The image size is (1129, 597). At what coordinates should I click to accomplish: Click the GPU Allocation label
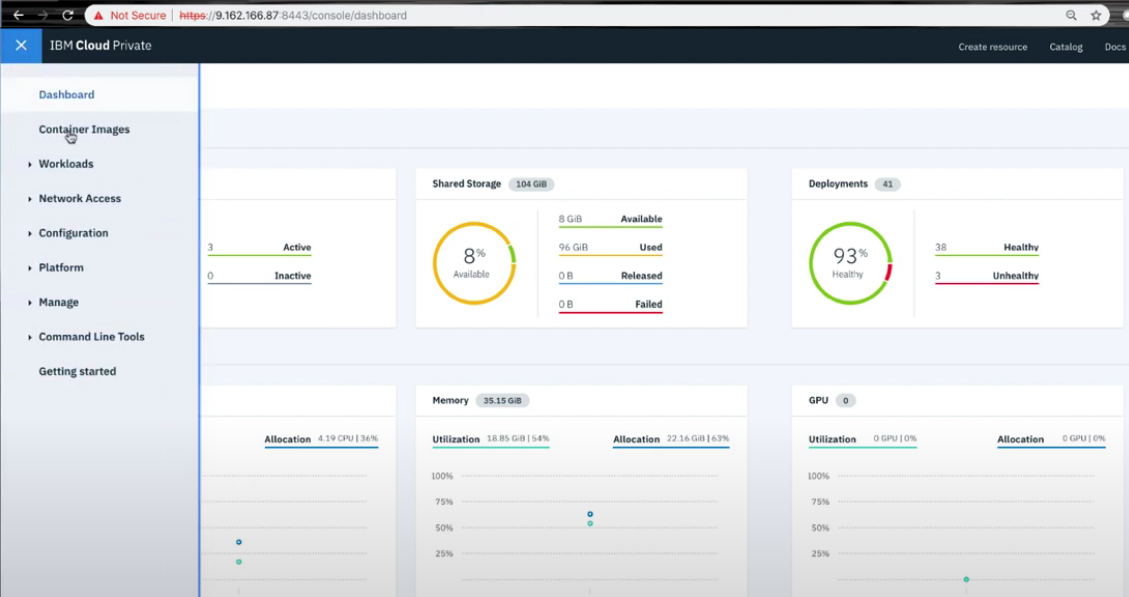(1020, 439)
